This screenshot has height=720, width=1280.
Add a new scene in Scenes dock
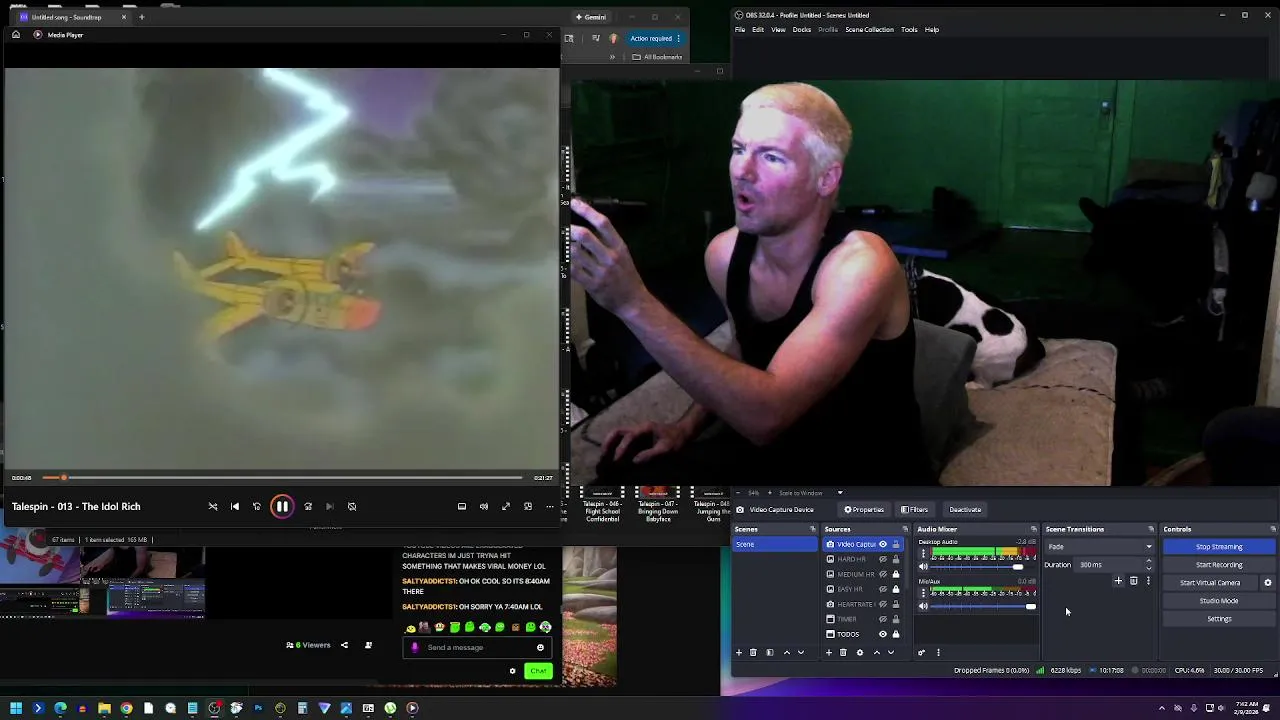click(x=739, y=653)
